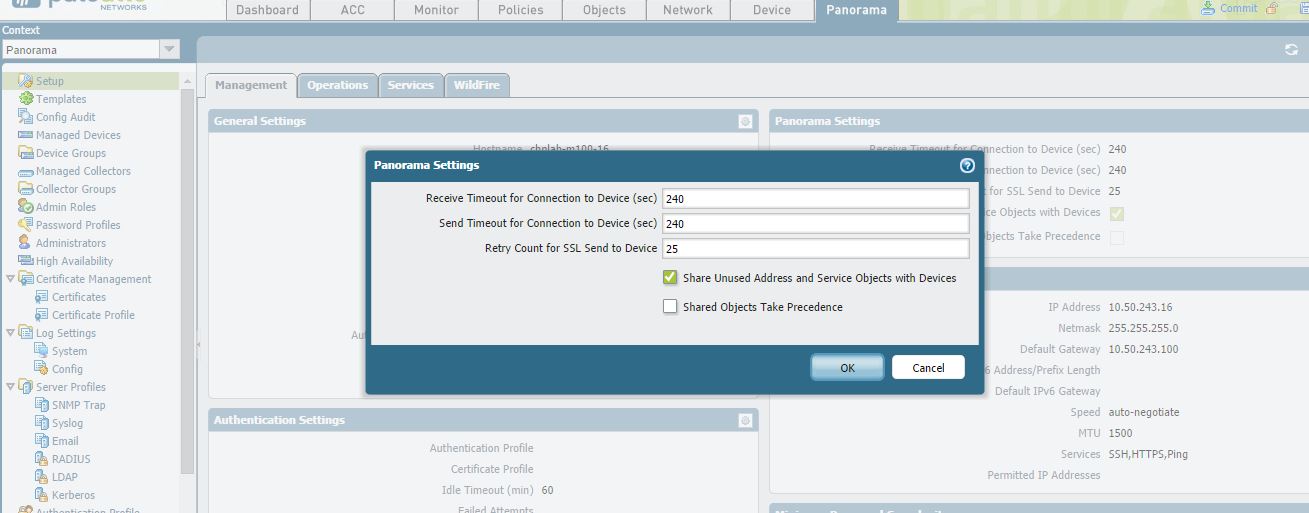Click the lock icon beside Commit
The width and height of the screenshot is (1309, 513).
click(1272, 8)
